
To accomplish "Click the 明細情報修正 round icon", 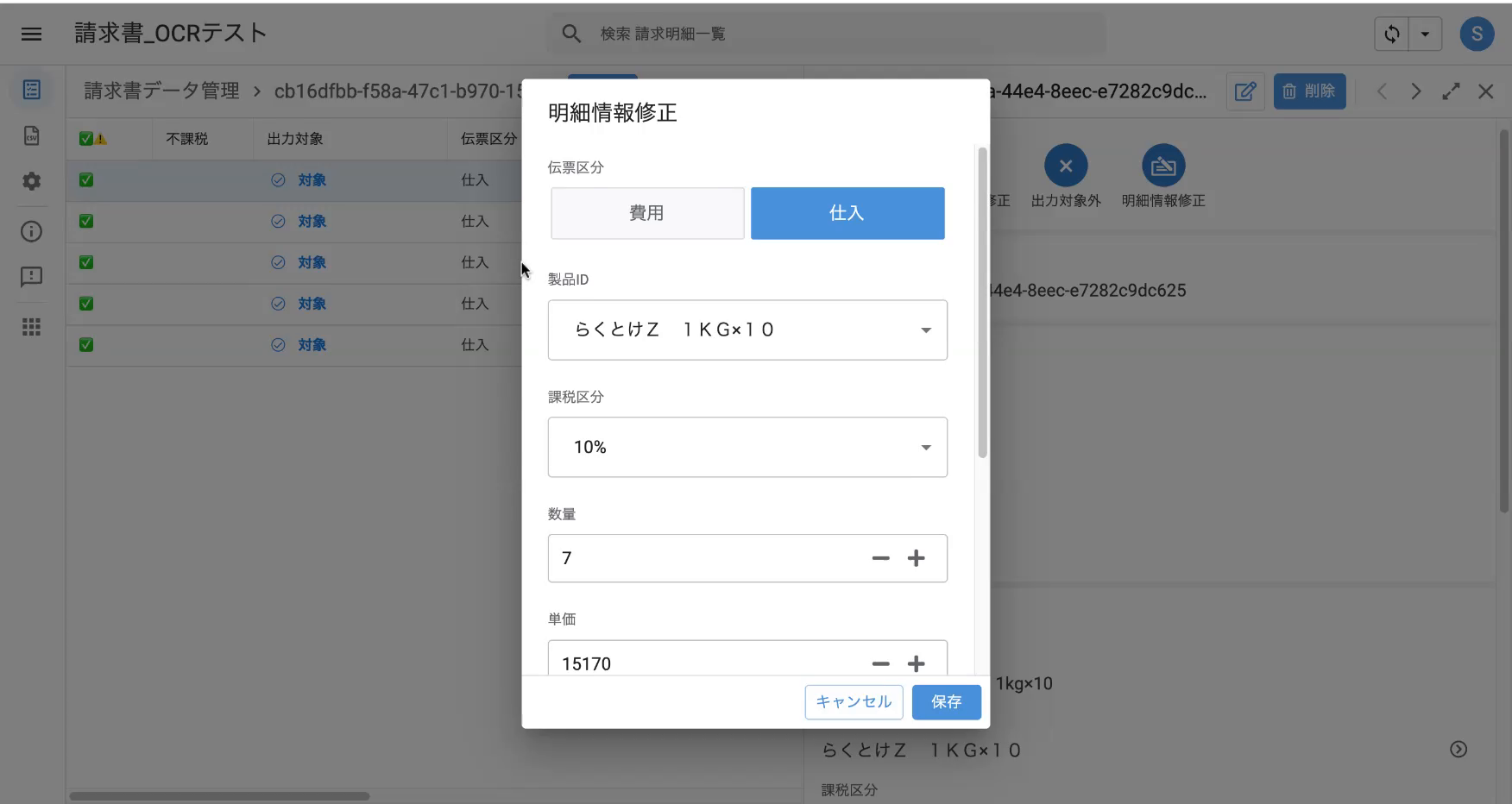I will click(1163, 166).
